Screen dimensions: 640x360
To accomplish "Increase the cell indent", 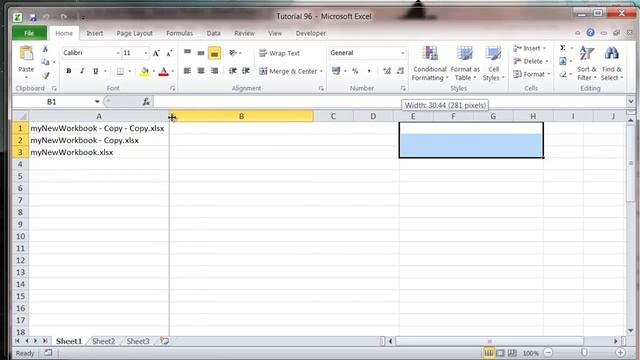I will 246,71.
